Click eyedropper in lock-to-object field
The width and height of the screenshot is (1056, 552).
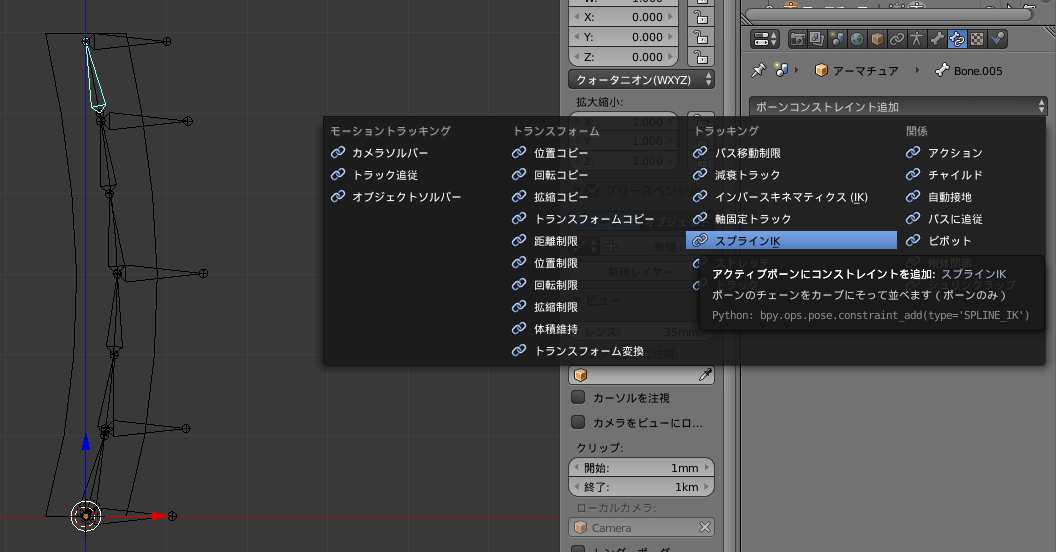click(705, 375)
